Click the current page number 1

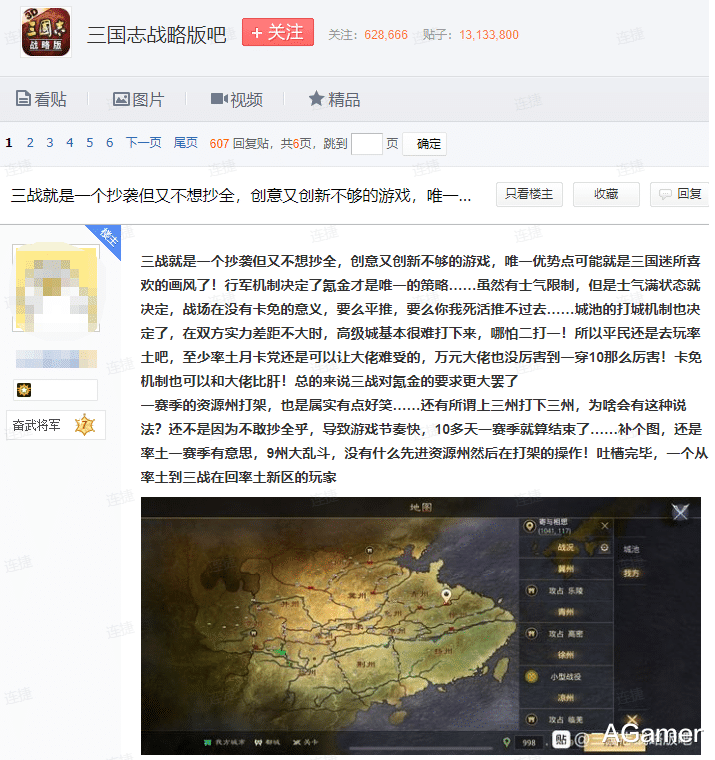coord(9,143)
